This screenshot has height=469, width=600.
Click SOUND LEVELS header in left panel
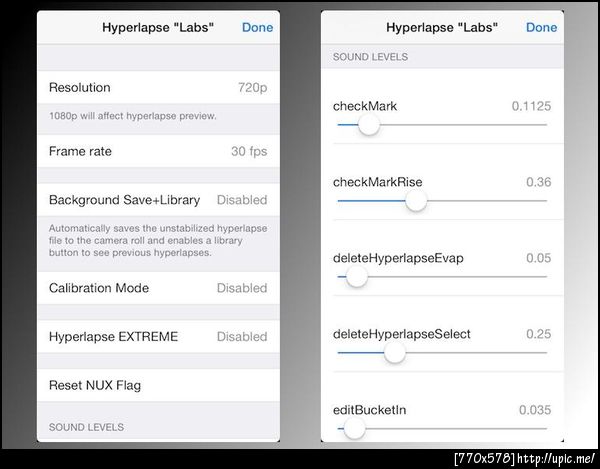coord(86,427)
